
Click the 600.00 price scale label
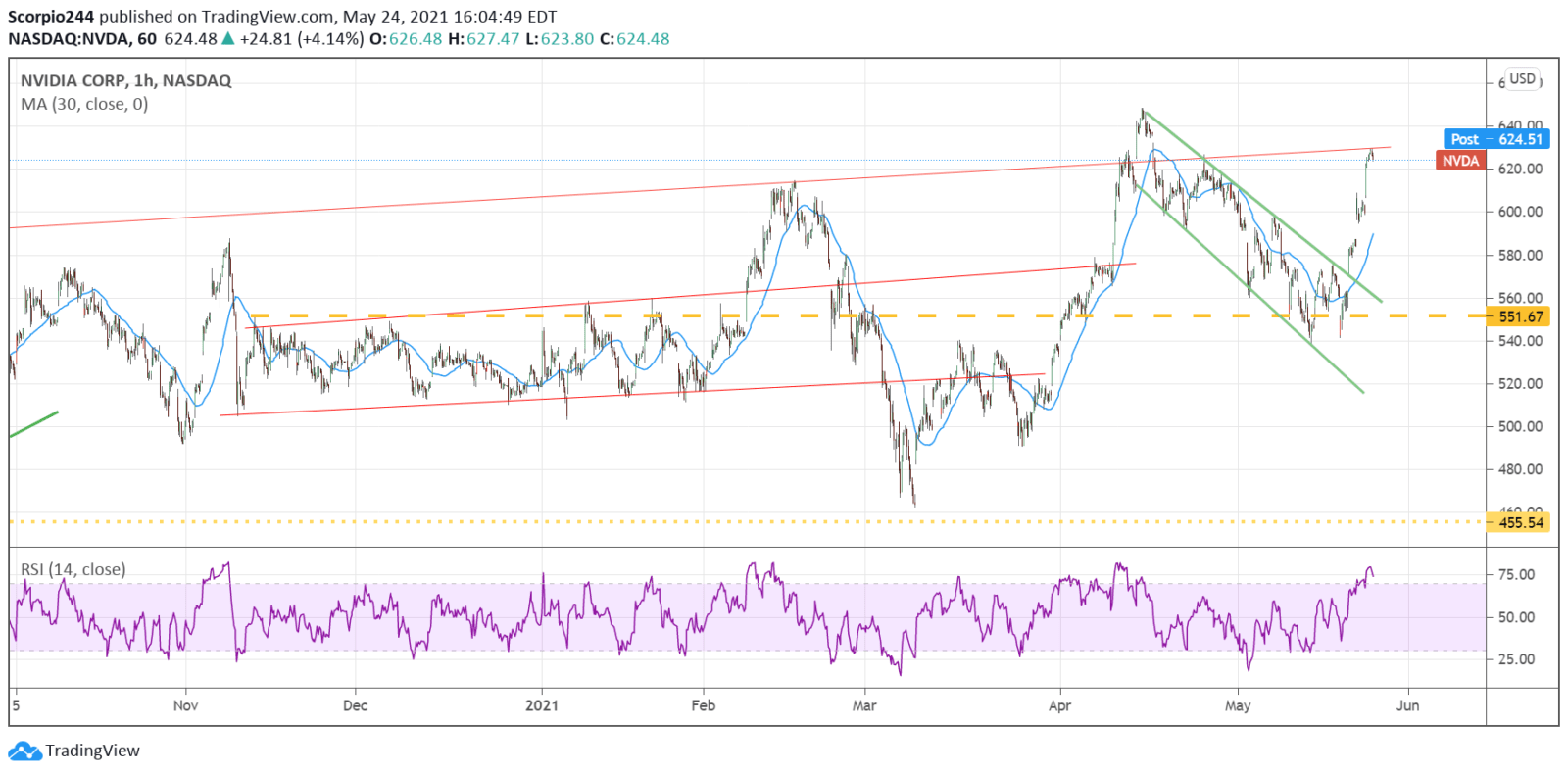(x=1520, y=212)
